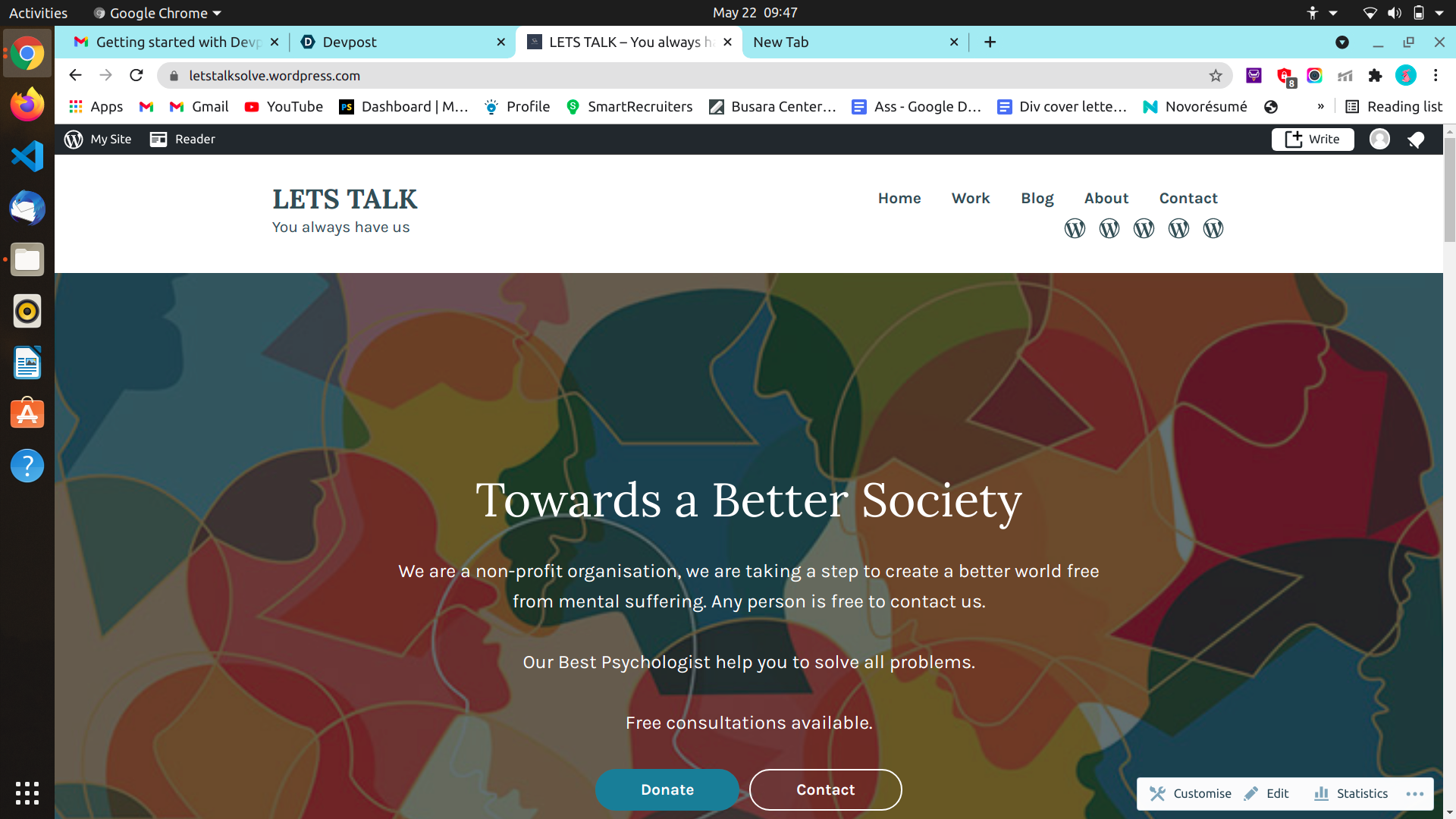Open the Chrome extensions puzzle icon

pyautogui.click(x=1375, y=75)
